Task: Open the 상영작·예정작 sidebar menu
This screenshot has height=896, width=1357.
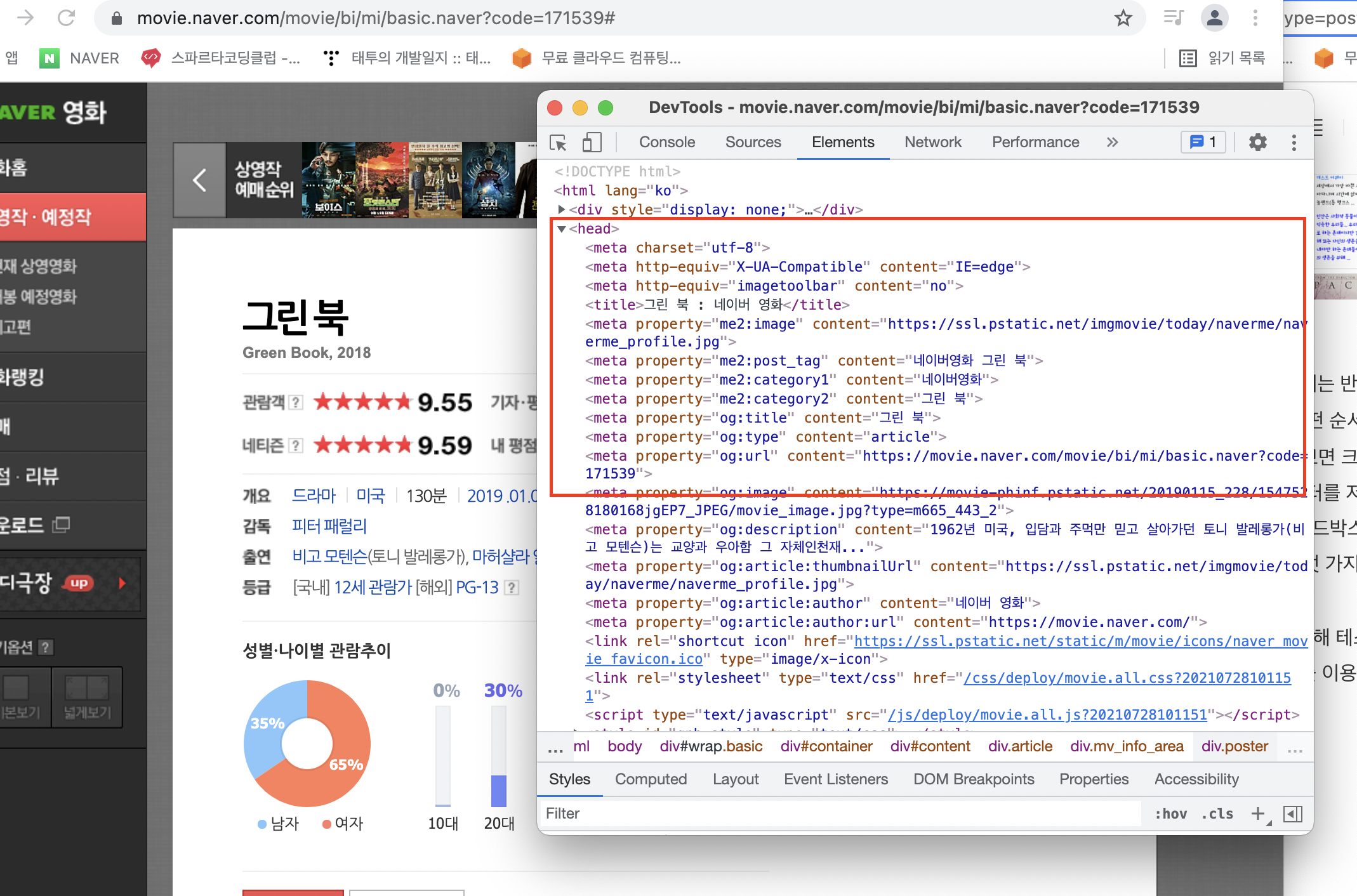Action: tap(73, 217)
